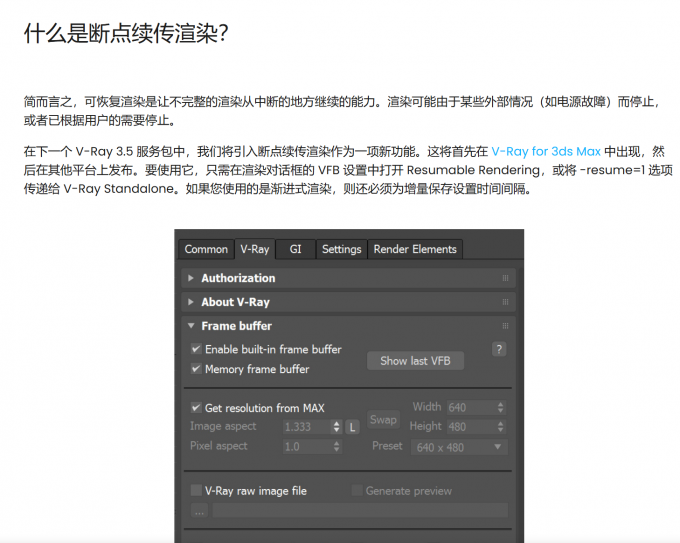The height and width of the screenshot is (543, 680).
Task: Uncheck Get resolution from MAX
Action: pos(196,408)
